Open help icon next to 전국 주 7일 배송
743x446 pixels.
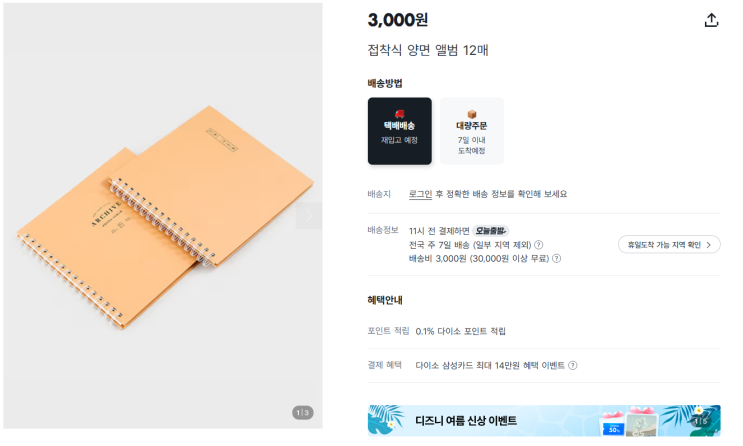(x=538, y=245)
